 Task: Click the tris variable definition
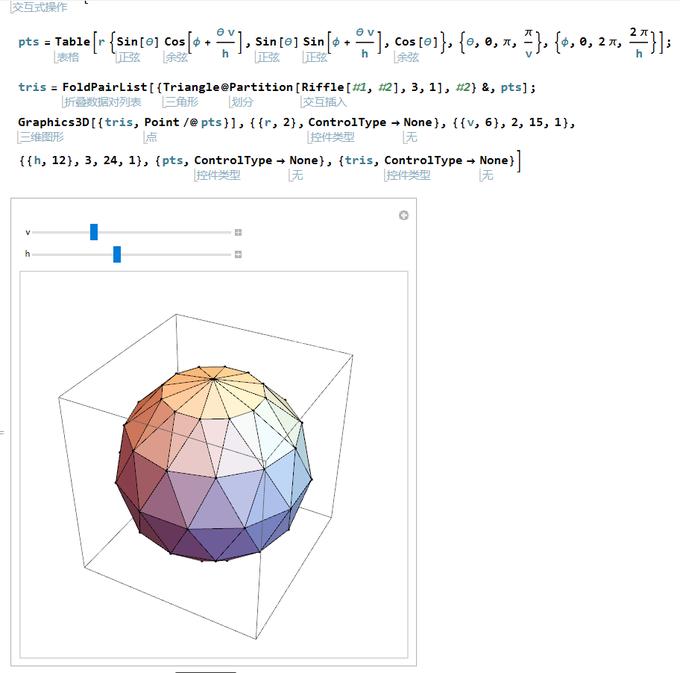click(x=32, y=87)
